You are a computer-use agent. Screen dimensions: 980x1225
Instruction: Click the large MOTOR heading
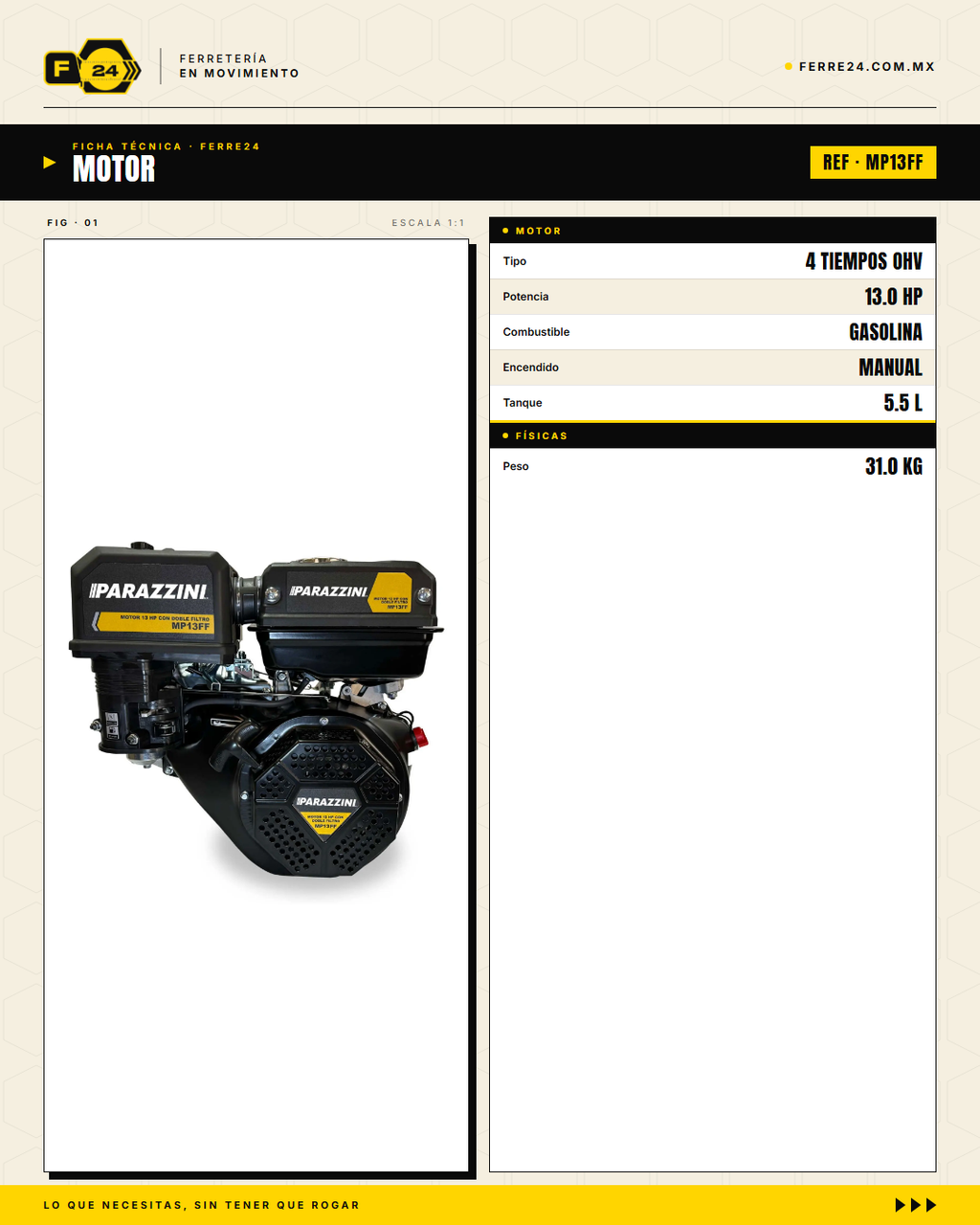114,169
